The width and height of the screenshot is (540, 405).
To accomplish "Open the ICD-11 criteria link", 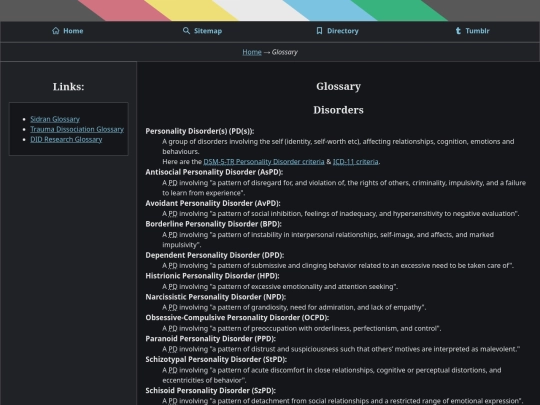I will (355, 162).
